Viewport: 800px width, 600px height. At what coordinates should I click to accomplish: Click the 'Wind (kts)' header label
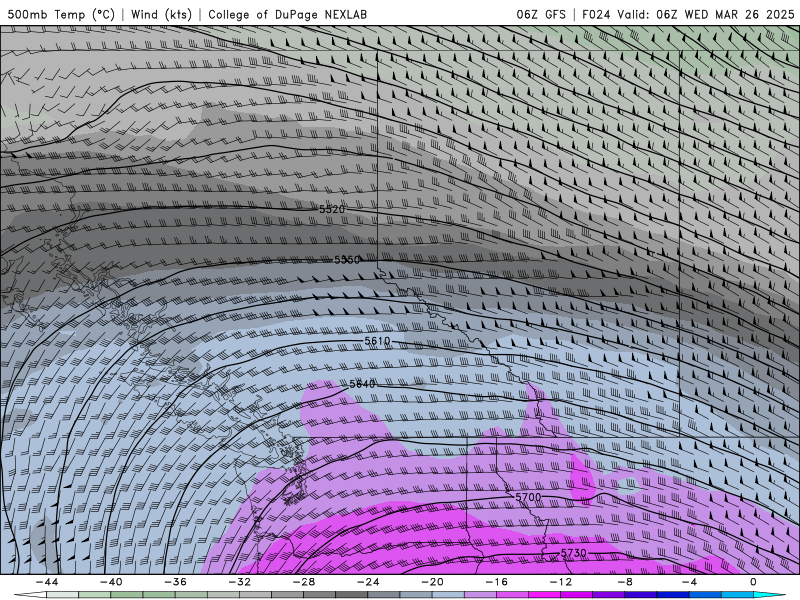(161, 14)
